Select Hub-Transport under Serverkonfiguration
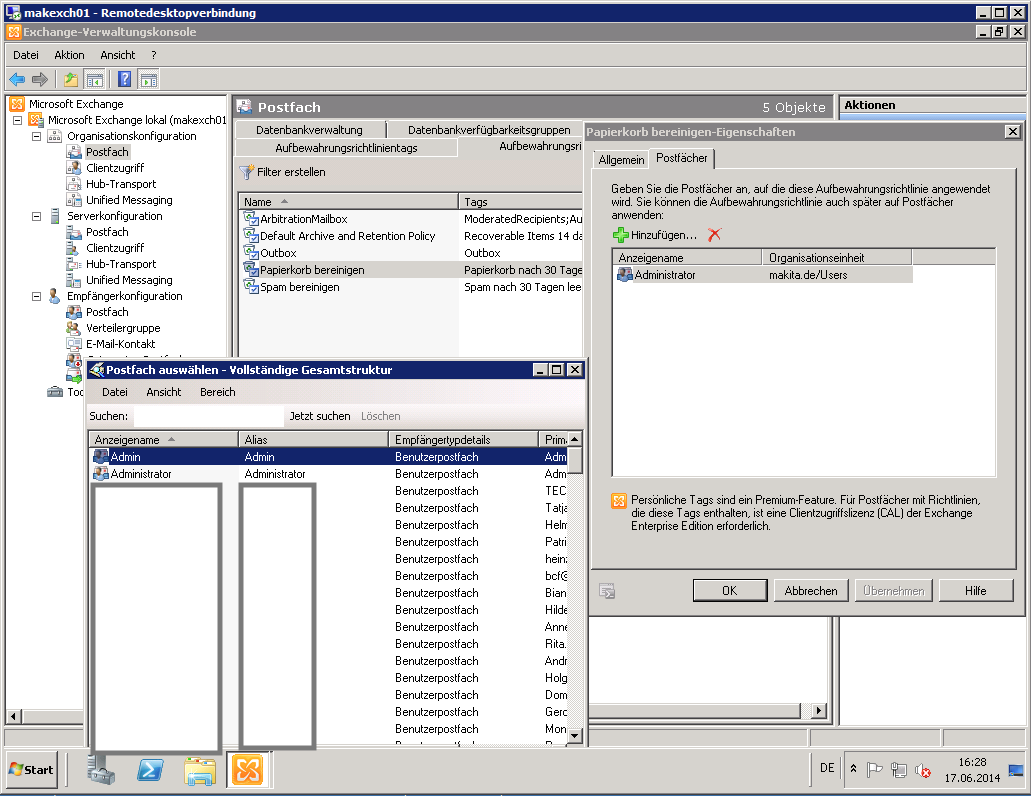This screenshot has width=1031, height=796. [x=120, y=264]
